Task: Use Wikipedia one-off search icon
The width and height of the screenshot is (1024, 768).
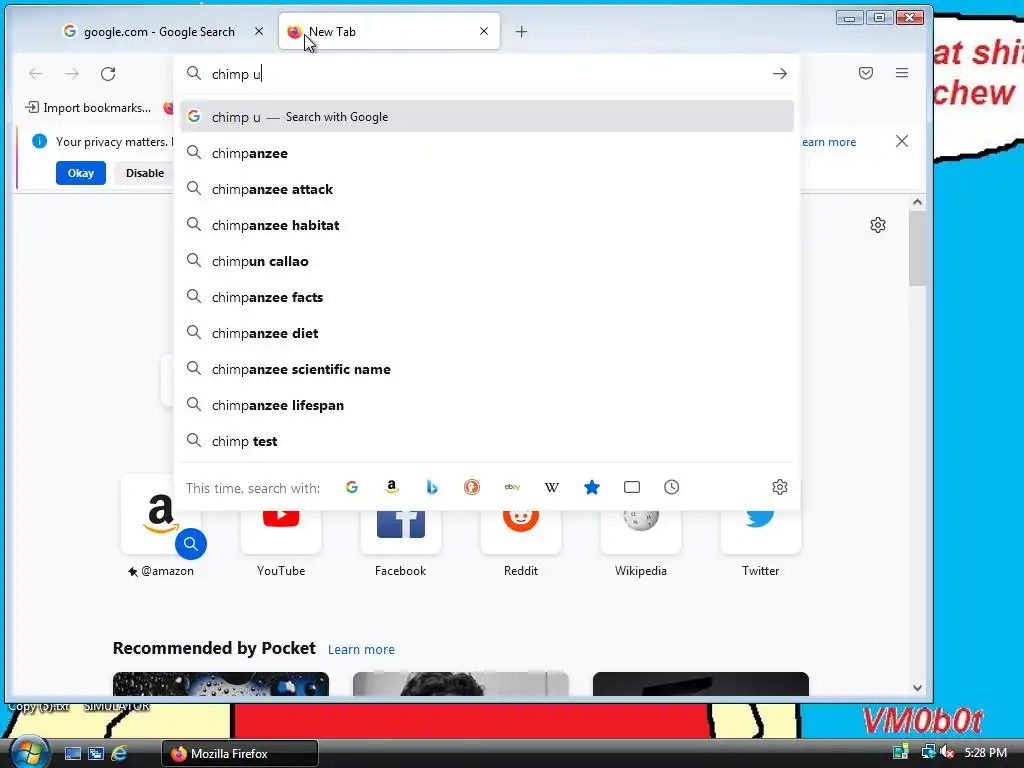Action: [552, 487]
